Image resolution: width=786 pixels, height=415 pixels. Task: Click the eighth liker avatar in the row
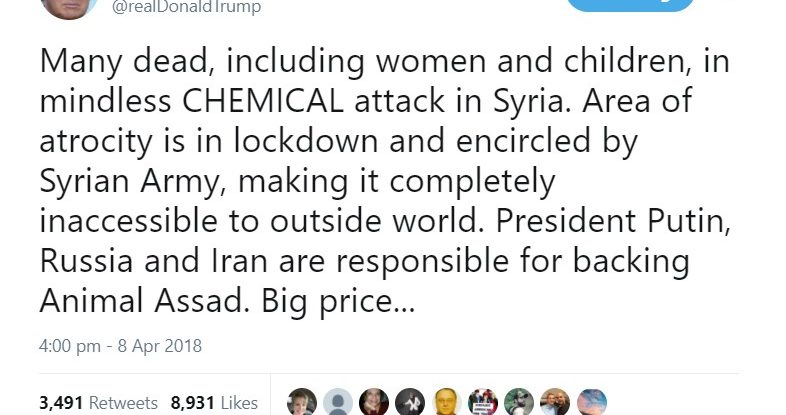coord(554,402)
